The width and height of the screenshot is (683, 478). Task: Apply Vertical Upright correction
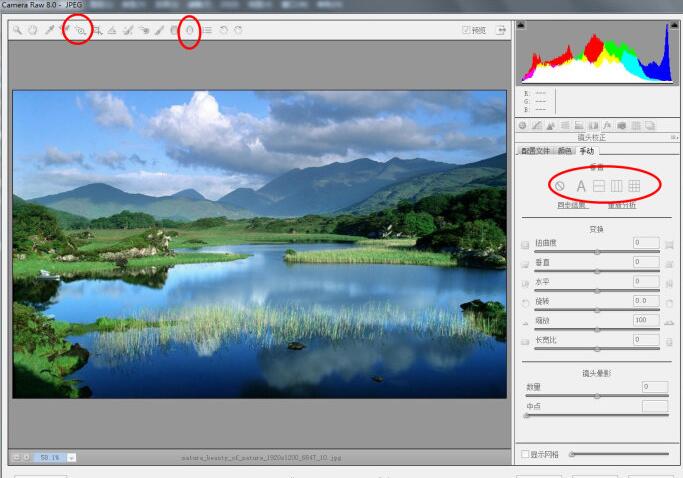click(616, 186)
